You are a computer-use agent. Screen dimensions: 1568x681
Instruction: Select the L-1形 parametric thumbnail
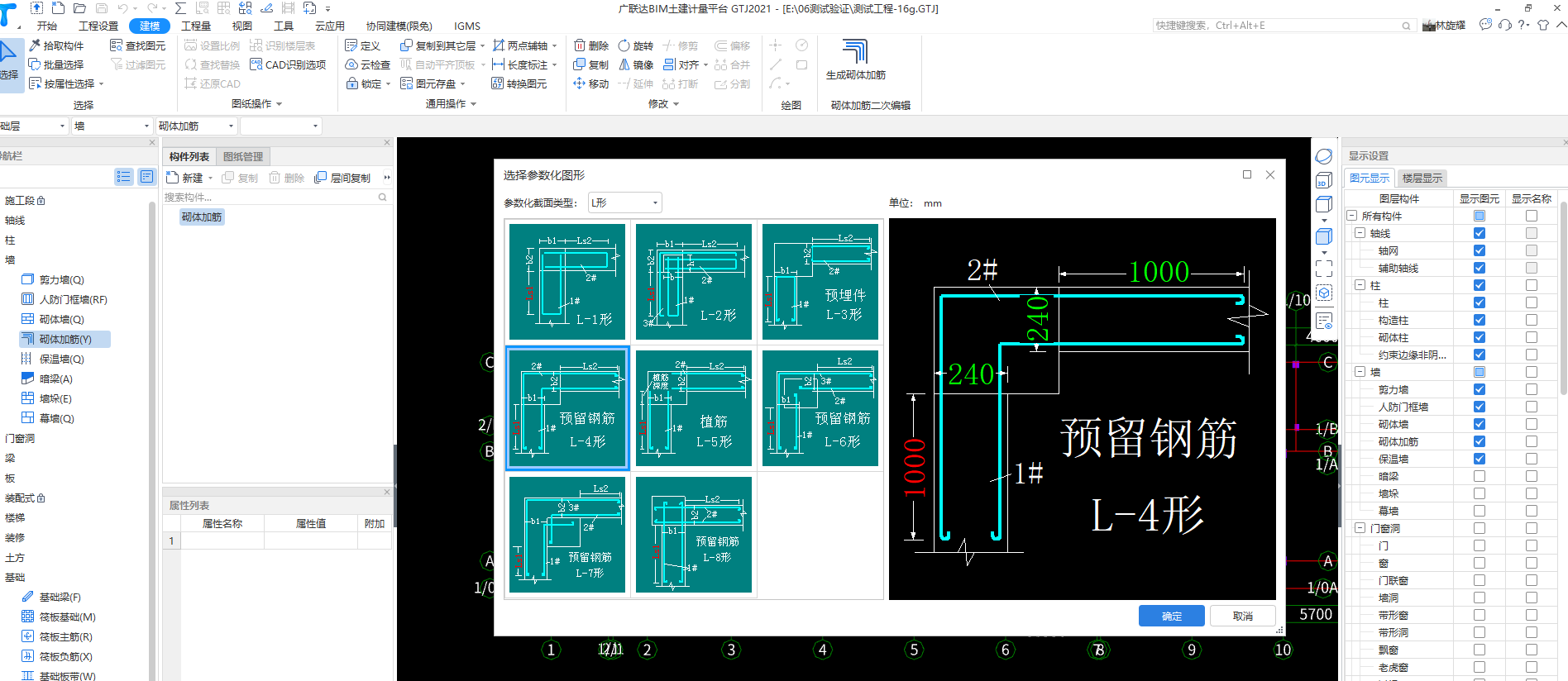pos(567,282)
